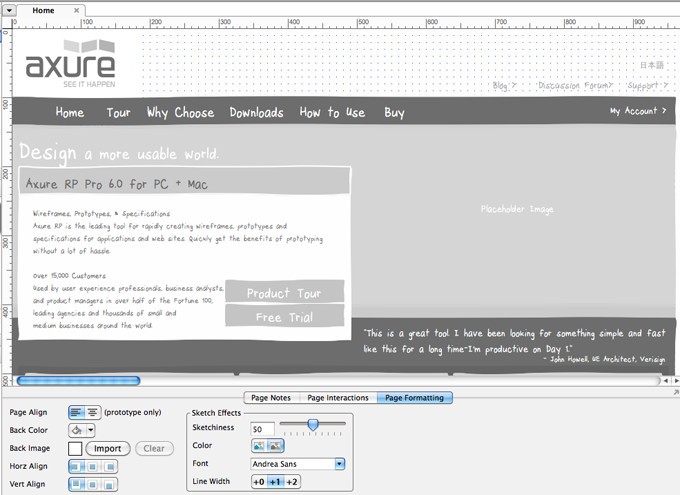Switch to the Page Notes tab
680x495 pixels.
tap(271, 398)
